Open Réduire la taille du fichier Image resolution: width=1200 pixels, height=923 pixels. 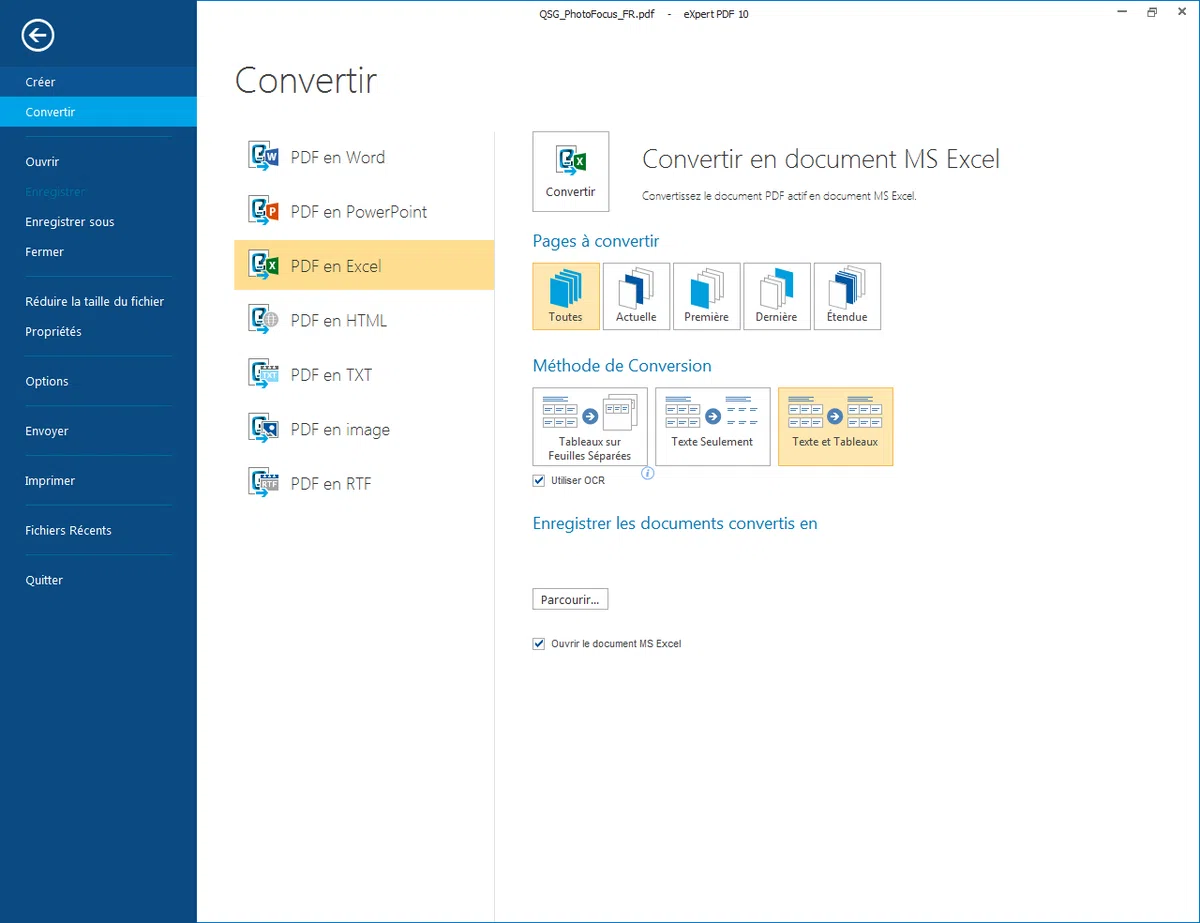[98, 301]
